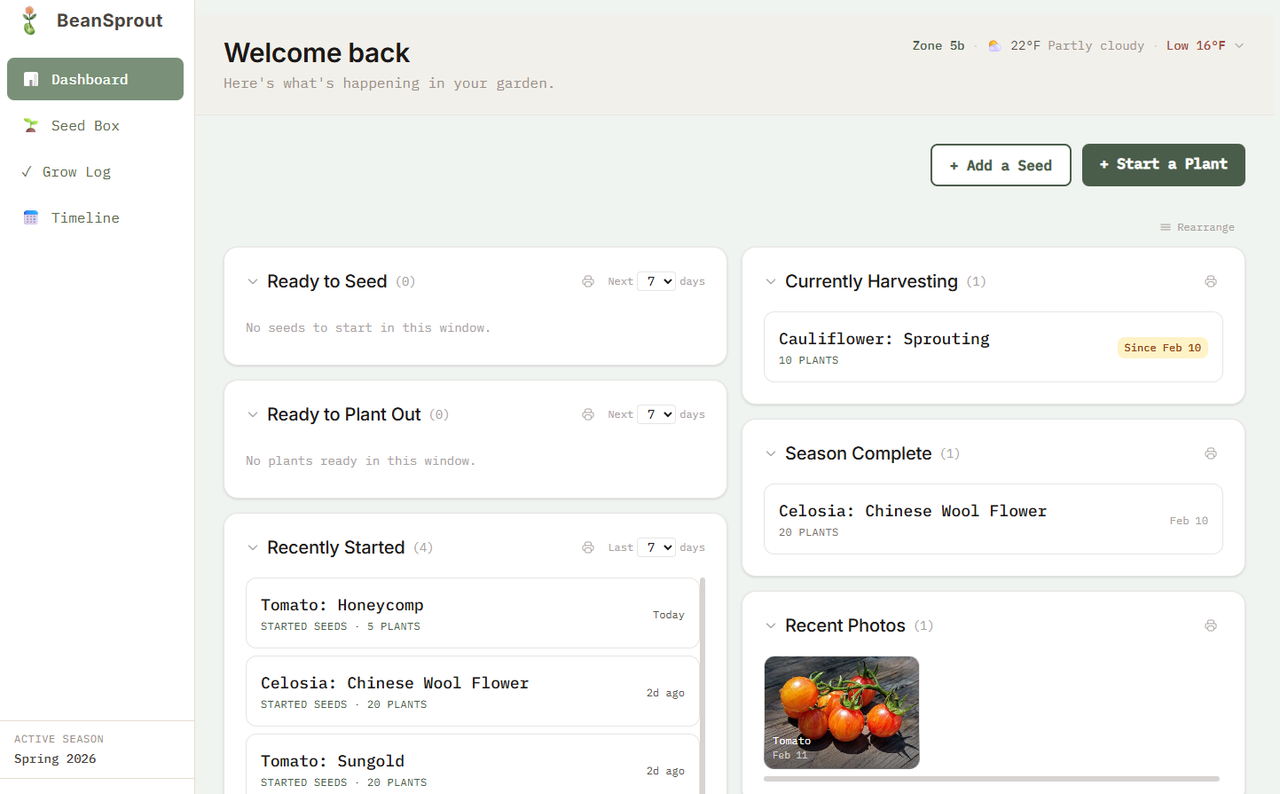Click the Add a Seed button
Image resolution: width=1280 pixels, height=794 pixels.
(x=1000, y=165)
